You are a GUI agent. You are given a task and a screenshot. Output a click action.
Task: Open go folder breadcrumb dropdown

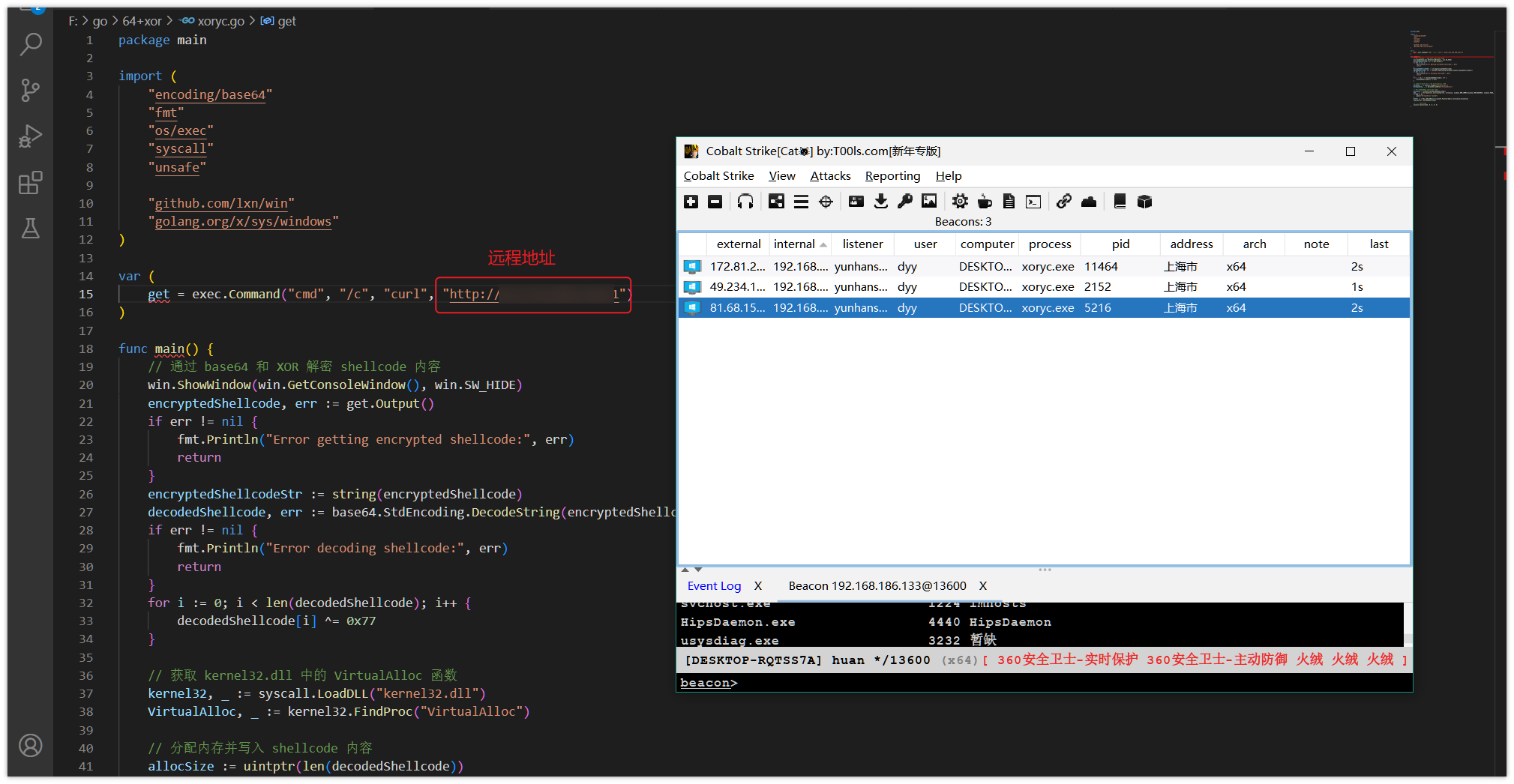point(100,21)
